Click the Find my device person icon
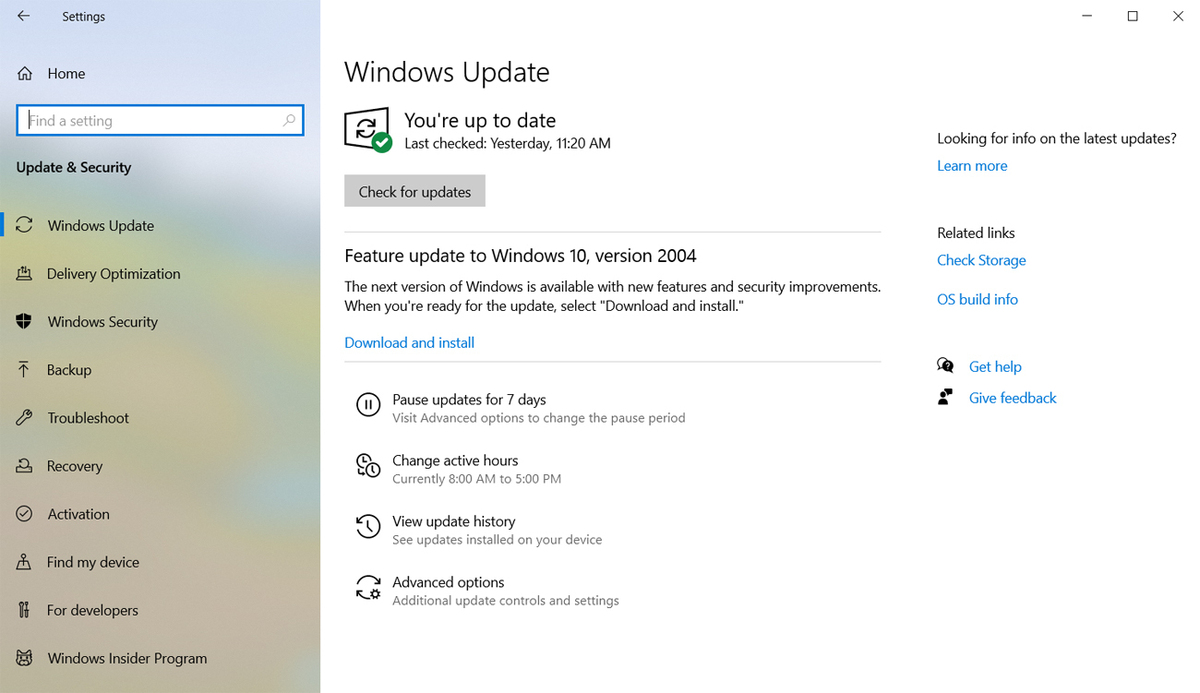 click(x=25, y=561)
